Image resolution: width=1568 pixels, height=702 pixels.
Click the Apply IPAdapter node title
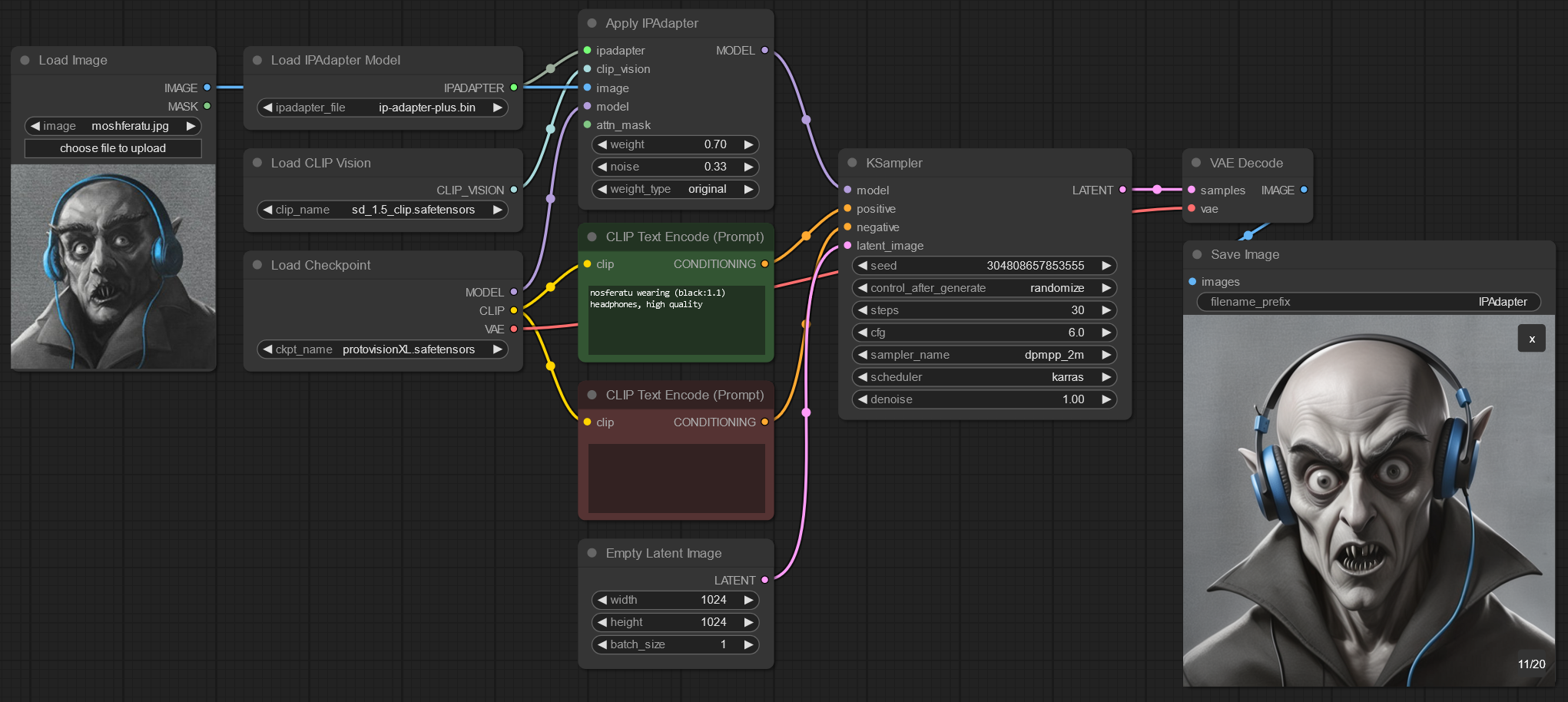point(651,23)
